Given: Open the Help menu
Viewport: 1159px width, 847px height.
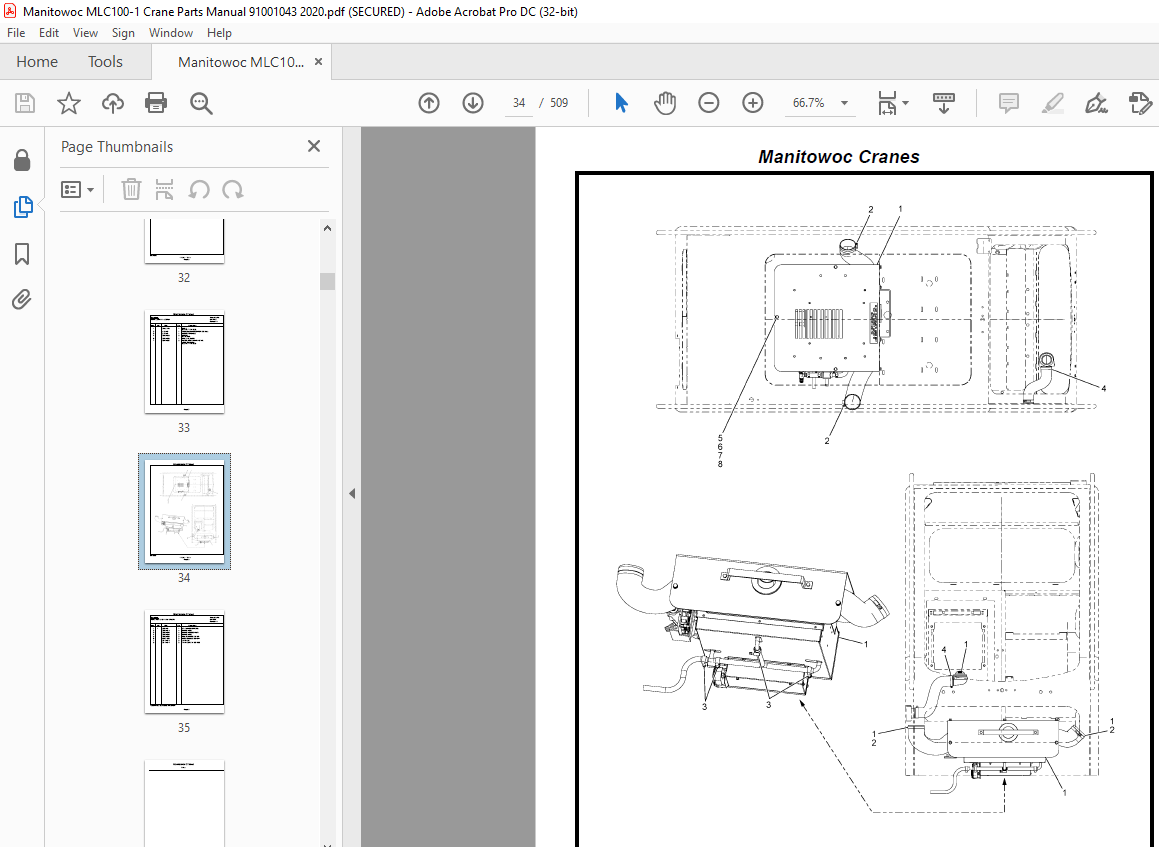Looking at the screenshot, I should tap(219, 33).
